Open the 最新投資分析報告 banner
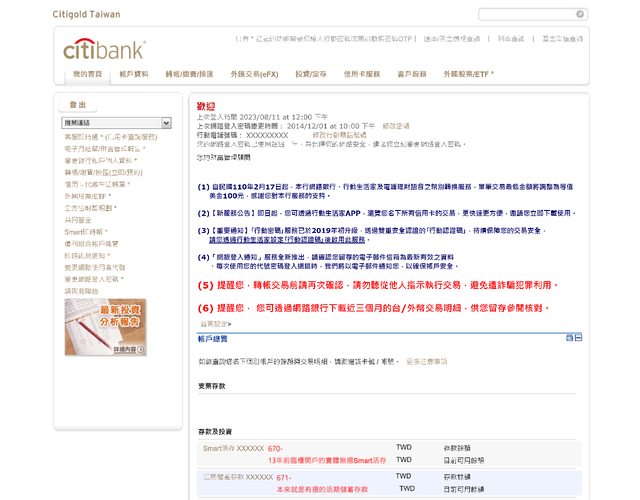The height and width of the screenshot is (500, 640). click(x=91, y=320)
